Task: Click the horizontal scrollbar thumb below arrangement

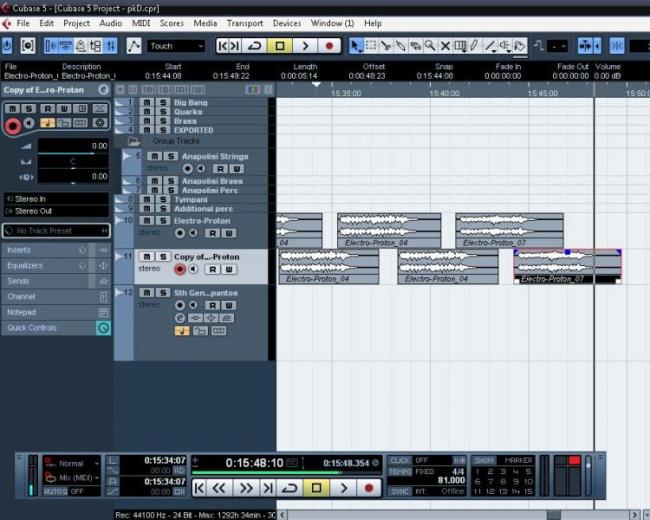Action: (553, 515)
